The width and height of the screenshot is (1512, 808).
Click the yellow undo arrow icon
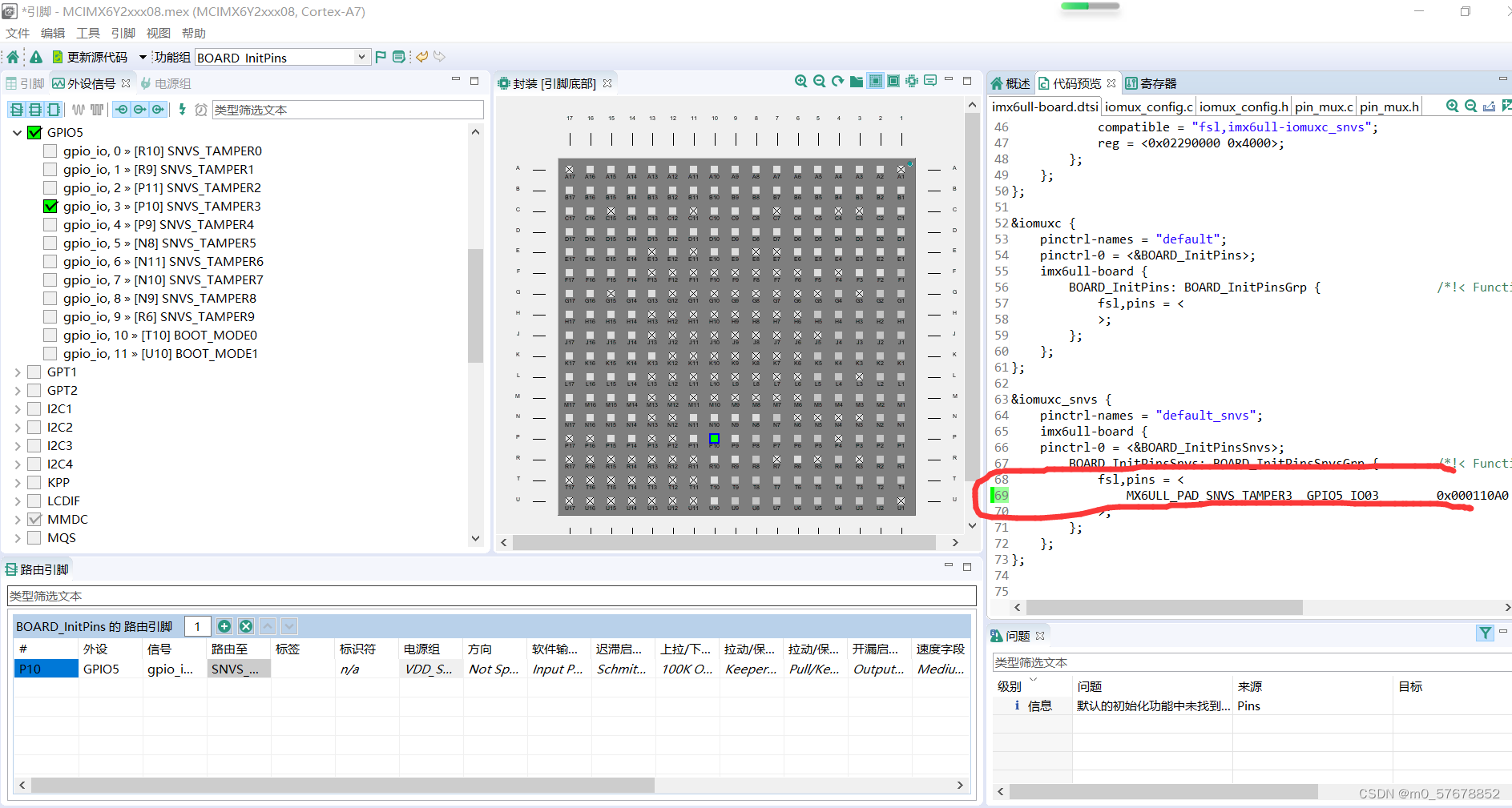[x=421, y=57]
